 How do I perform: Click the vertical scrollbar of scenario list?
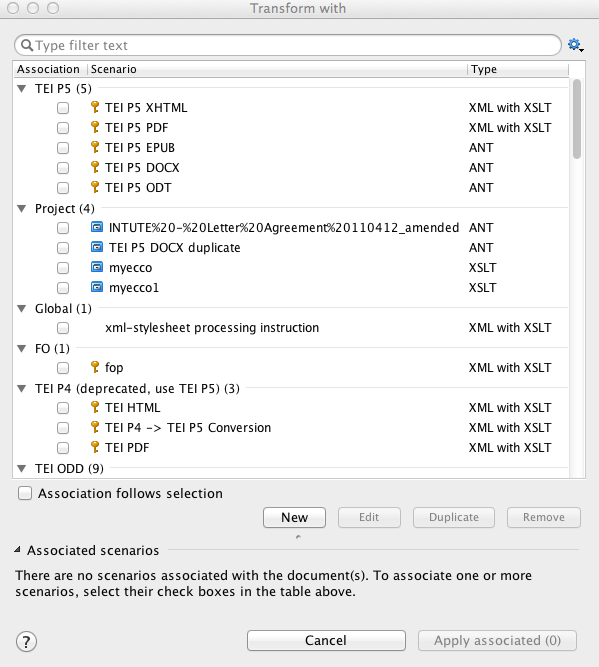click(x=576, y=276)
